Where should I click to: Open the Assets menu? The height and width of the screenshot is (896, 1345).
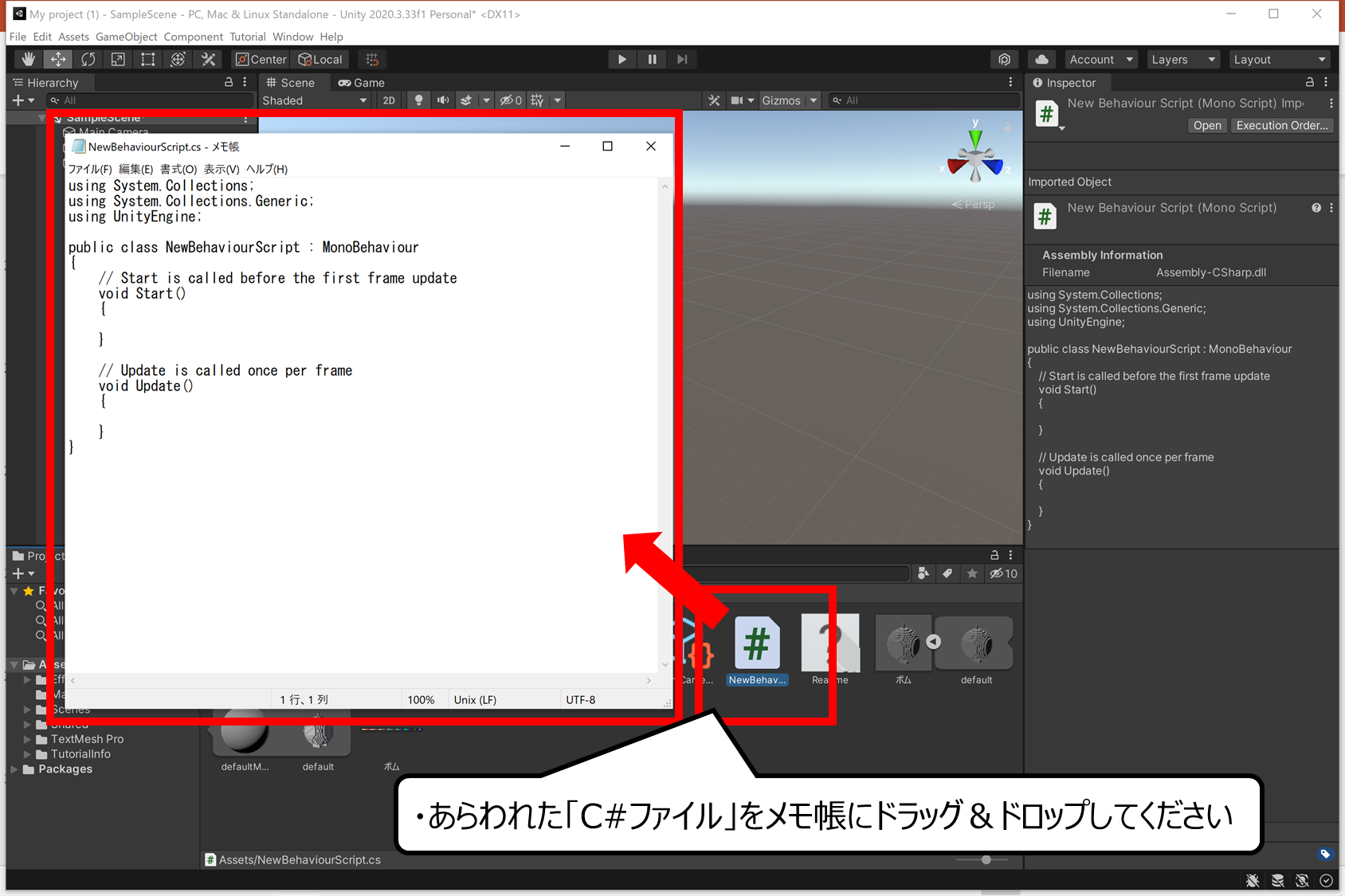73,37
